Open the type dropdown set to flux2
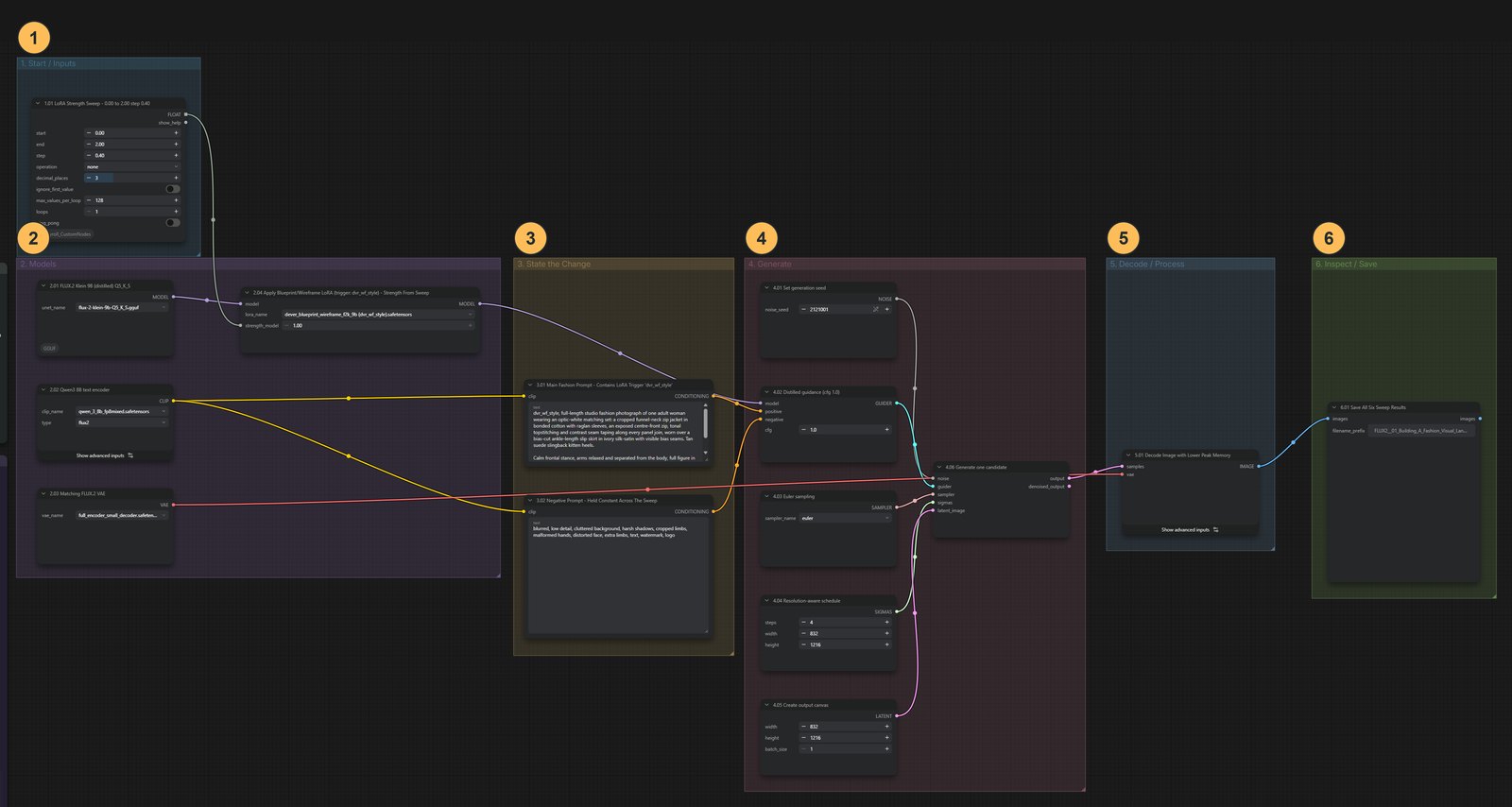The height and width of the screenshot is (807, 1512). click(x=122, y=422)
